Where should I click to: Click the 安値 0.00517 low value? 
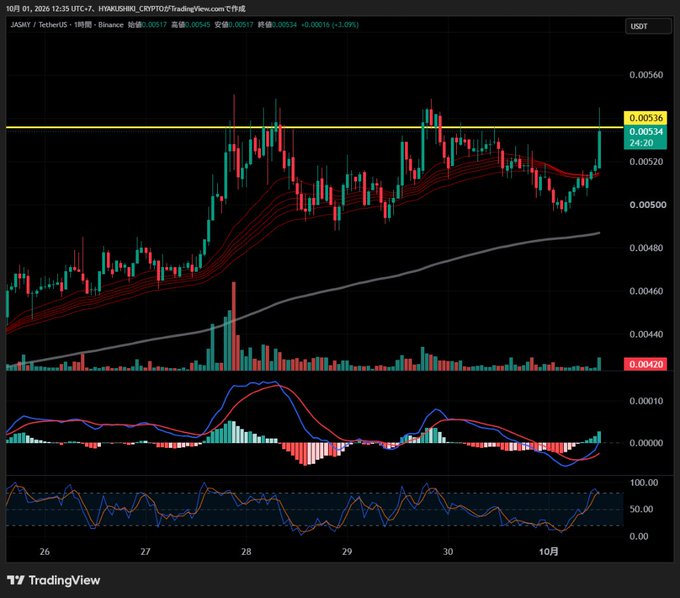tap(234, 25)
